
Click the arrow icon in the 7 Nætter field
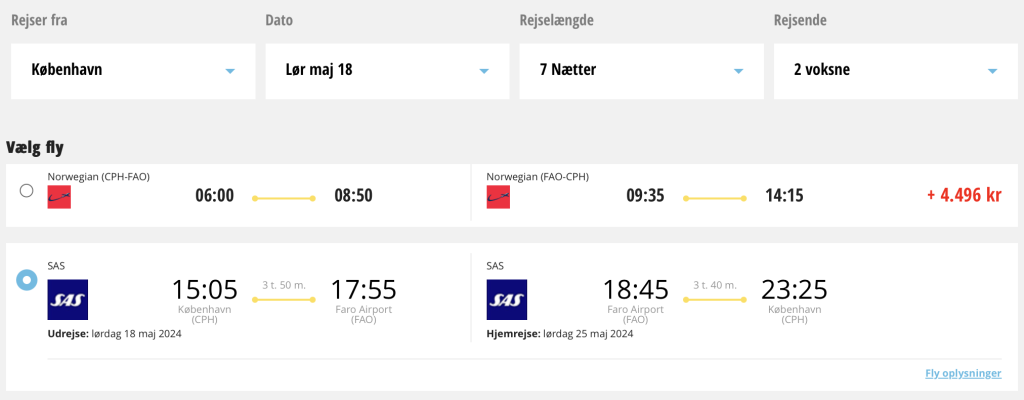[x=739, y=71]
